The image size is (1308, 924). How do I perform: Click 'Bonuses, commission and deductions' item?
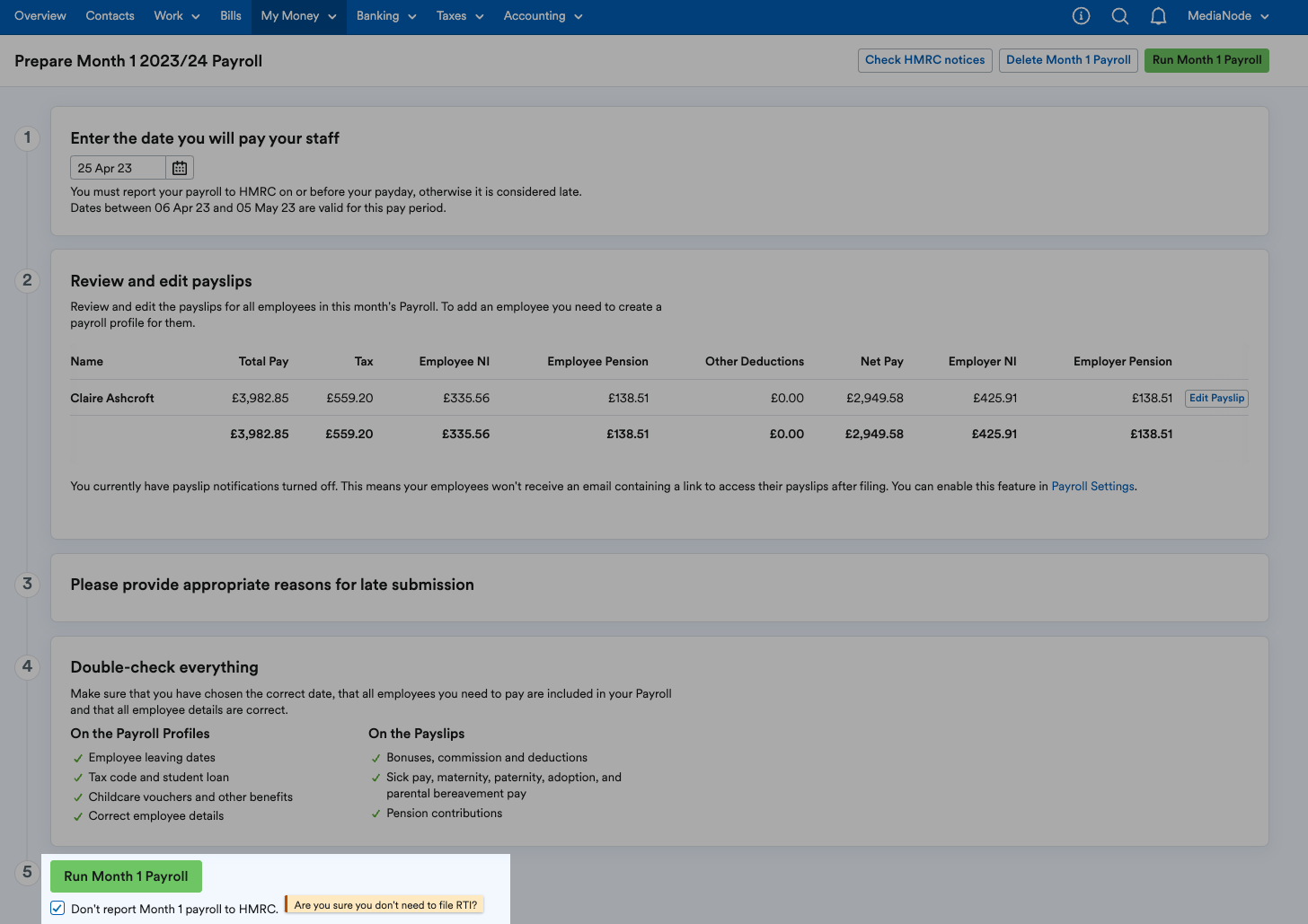click(487, 758)
